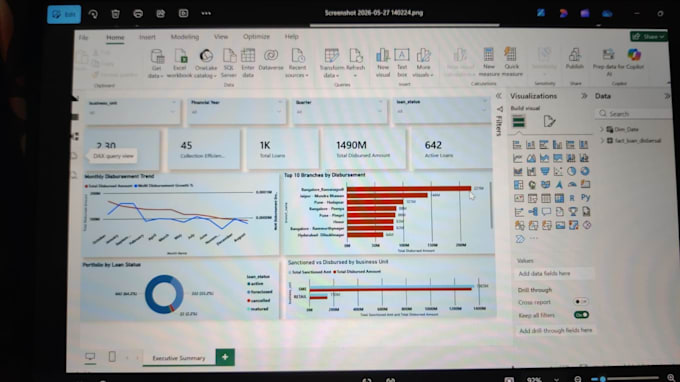Click the photo viewer delete trash icon
This screenshot has width=680, height=382.
coord(115,14)
